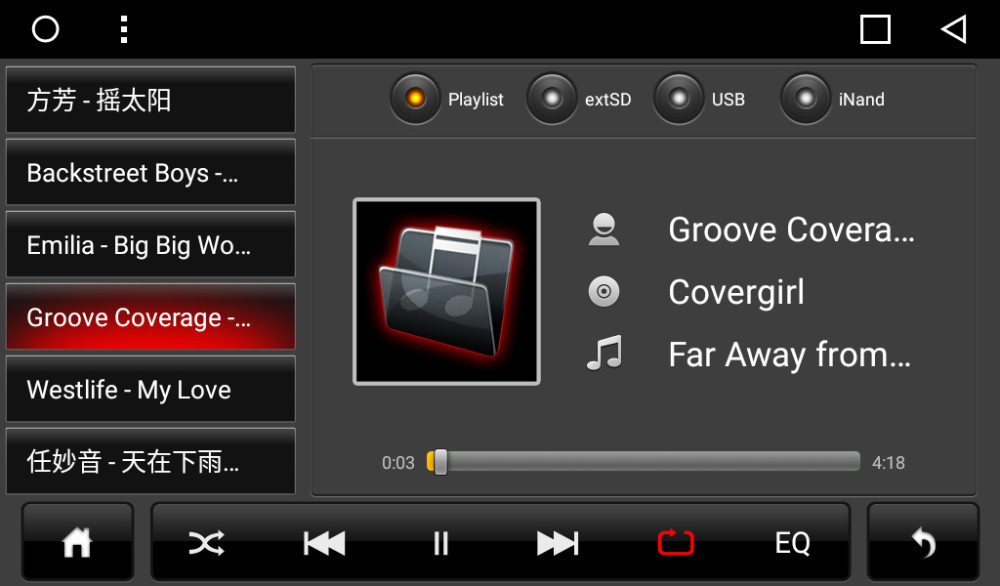1000x586 pixels.
Task: Select the extSD source radio button
Action: 552,99
